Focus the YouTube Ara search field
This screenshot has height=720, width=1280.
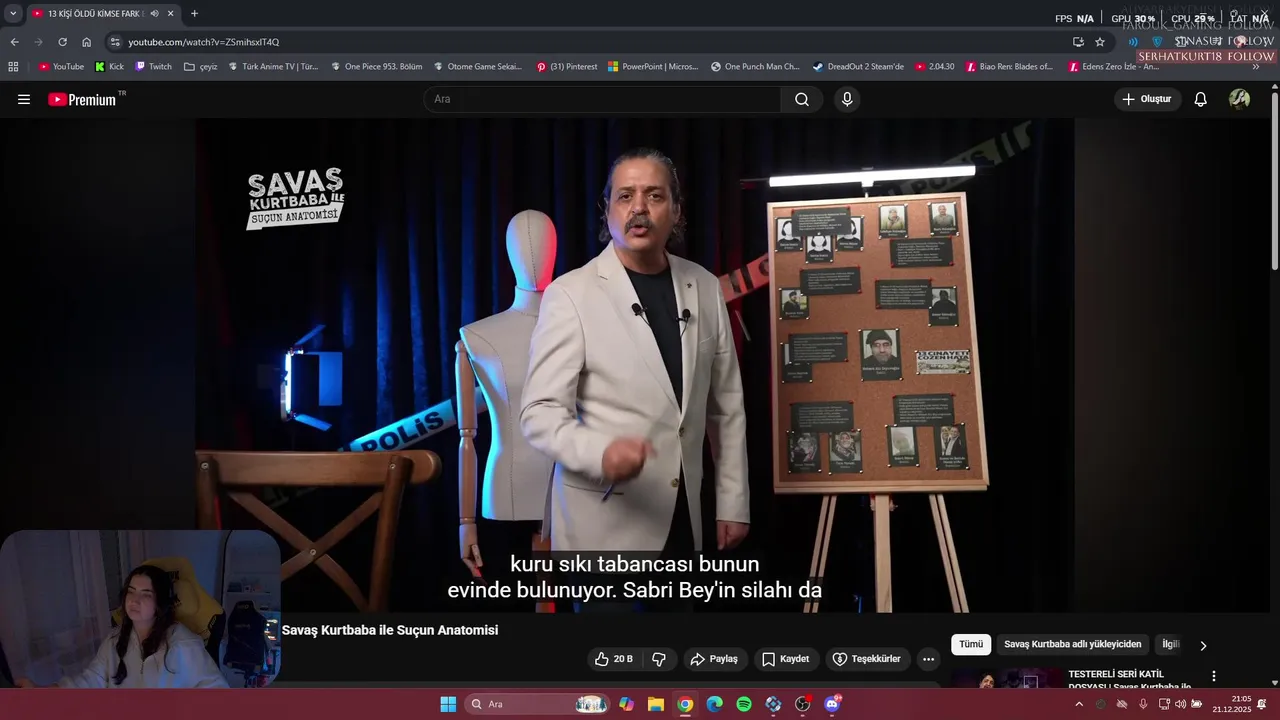pos(602,99)
